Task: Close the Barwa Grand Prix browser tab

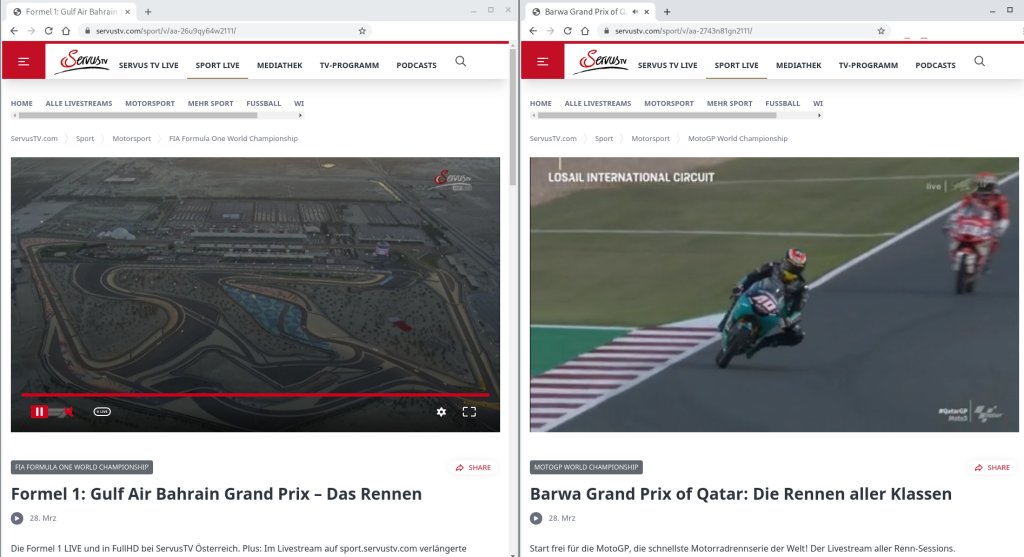Action: [x=647, y=12]
